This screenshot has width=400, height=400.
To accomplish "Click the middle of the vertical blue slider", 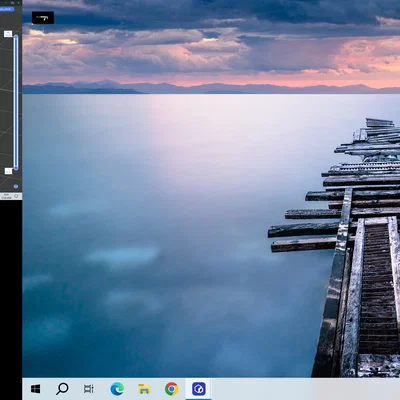I will coord(16,102).
